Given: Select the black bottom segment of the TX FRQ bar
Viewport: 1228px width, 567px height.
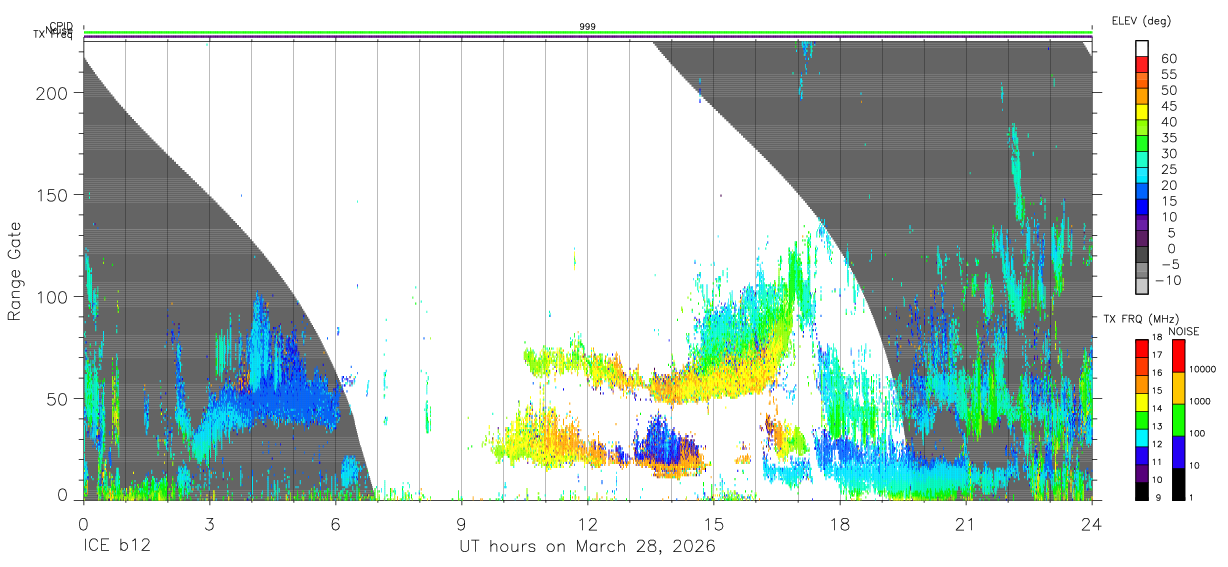Looking at the screenshot, I should coord(1142,492).
